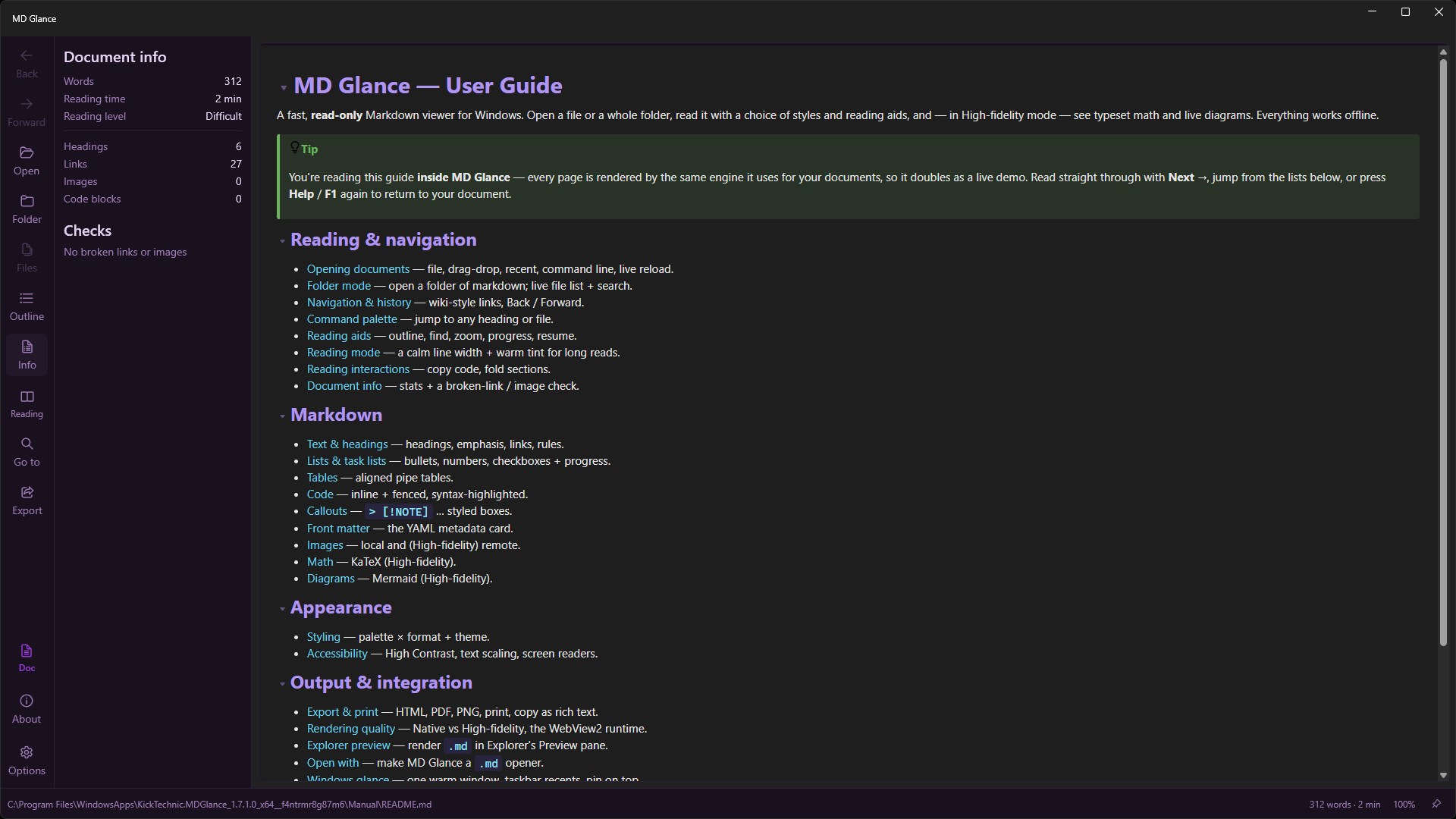Collapse the Markdown section
Image resolution: width=1456 pixels, height=819 pixels.
point(282,416)
